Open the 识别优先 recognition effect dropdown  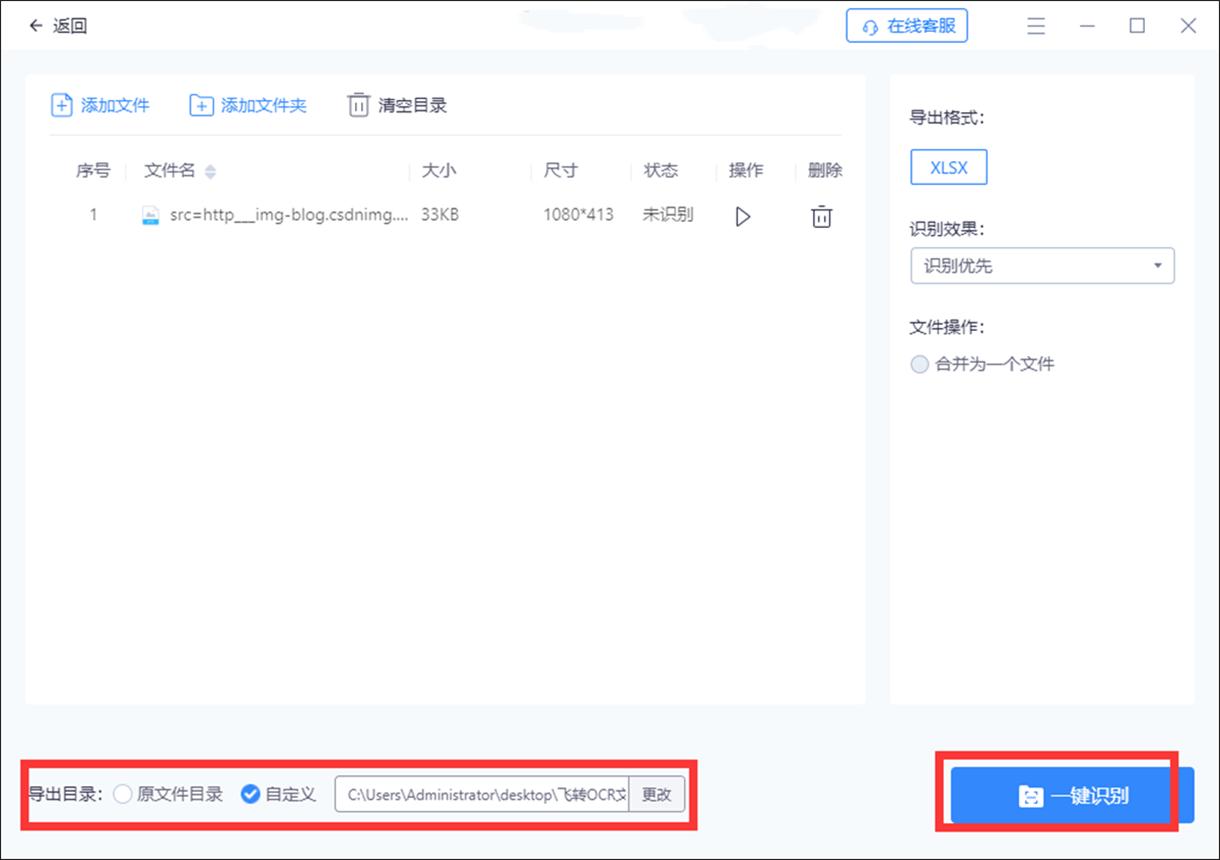pyautogui.click(x=1042, y=265)
